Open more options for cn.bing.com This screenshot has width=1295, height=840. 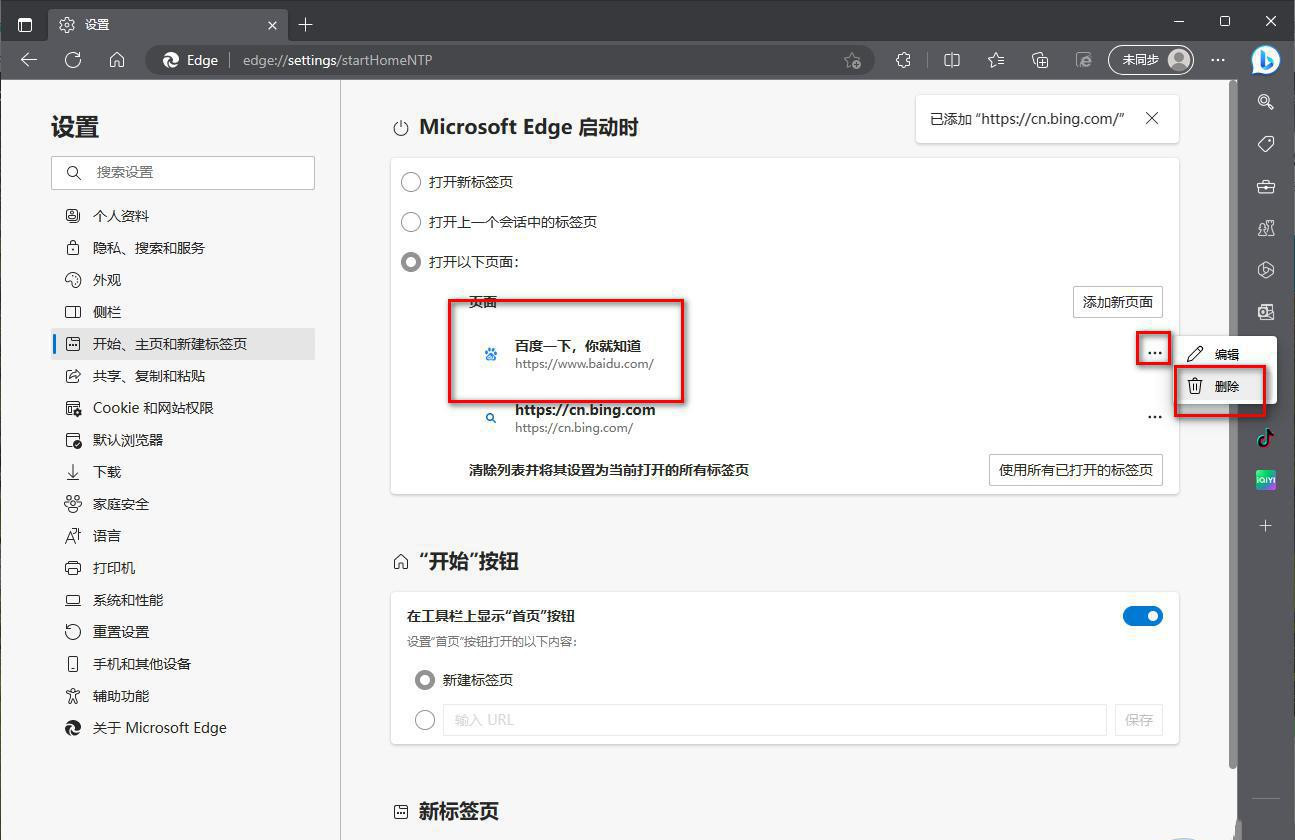pyautogui.click(x=1155, y=417)
